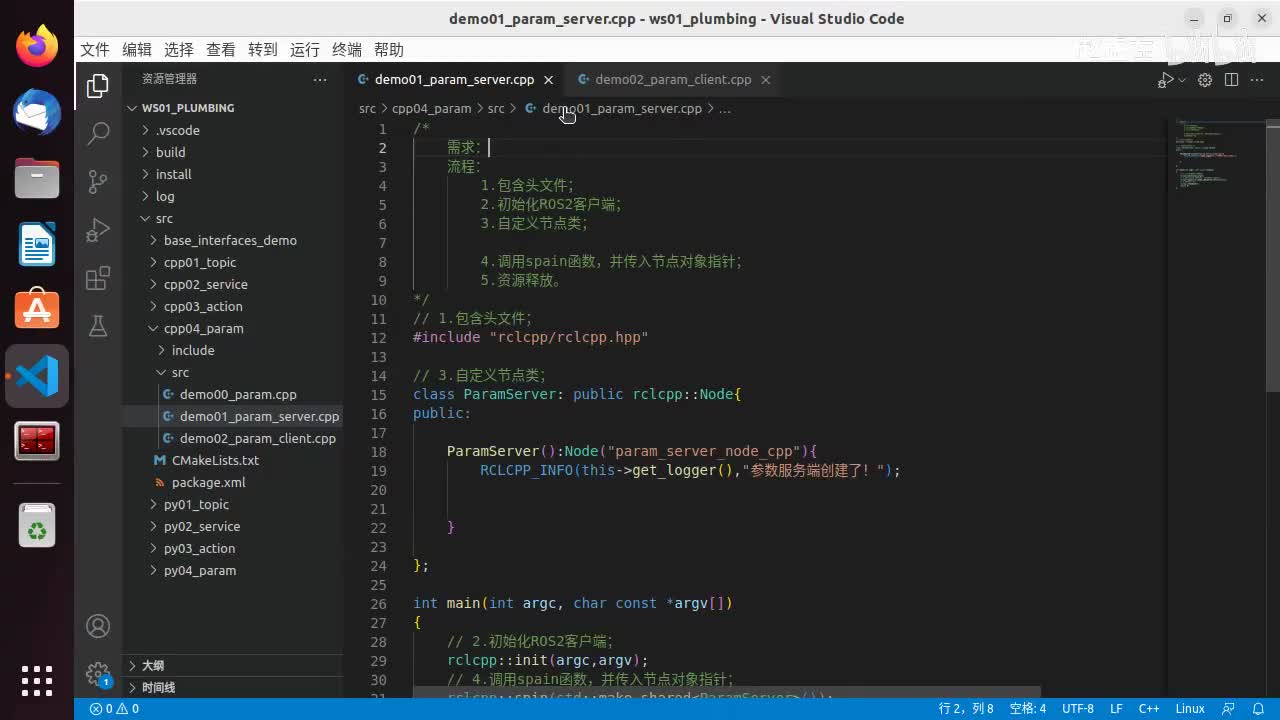Split the editor to the right
This screenshot has height=720, width=1280.
coord(1231,80)
